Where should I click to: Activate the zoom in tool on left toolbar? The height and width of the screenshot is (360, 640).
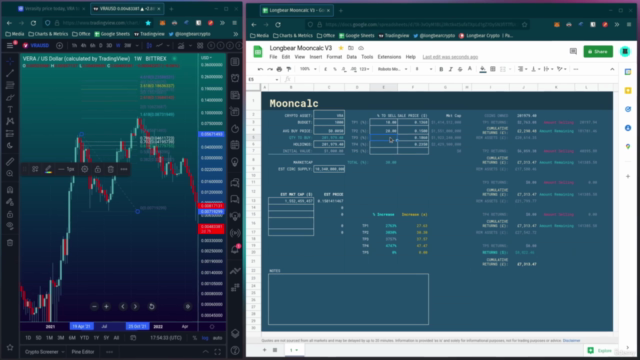pyautogui.click(x=10, y=173)
